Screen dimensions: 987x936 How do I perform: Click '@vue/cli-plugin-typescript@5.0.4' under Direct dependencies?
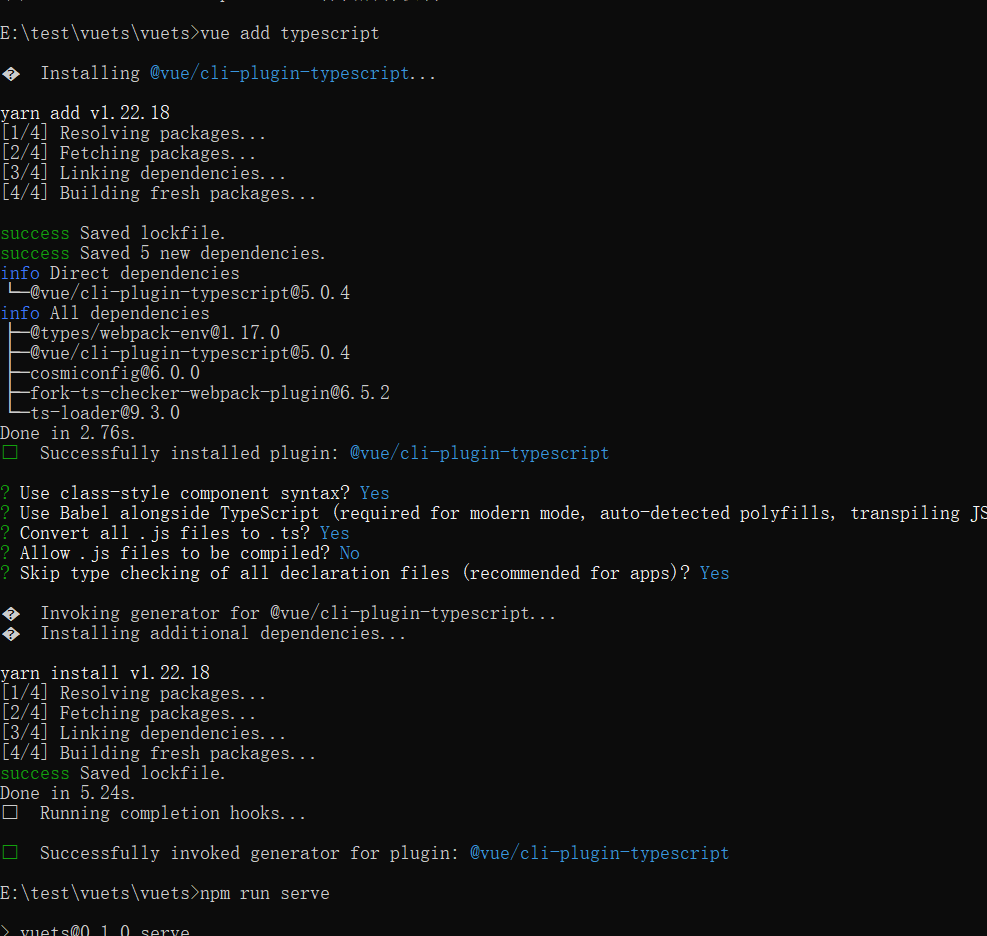tap(189, 293)
